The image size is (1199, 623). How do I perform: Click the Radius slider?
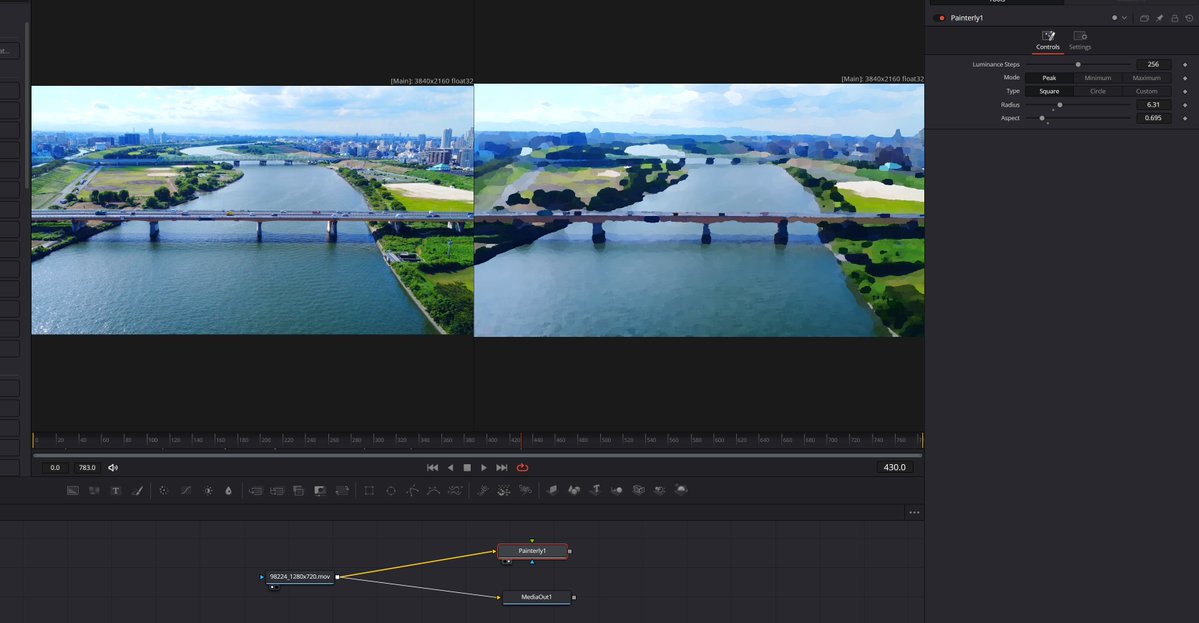pyautogui.click(x=1078, y=105)
